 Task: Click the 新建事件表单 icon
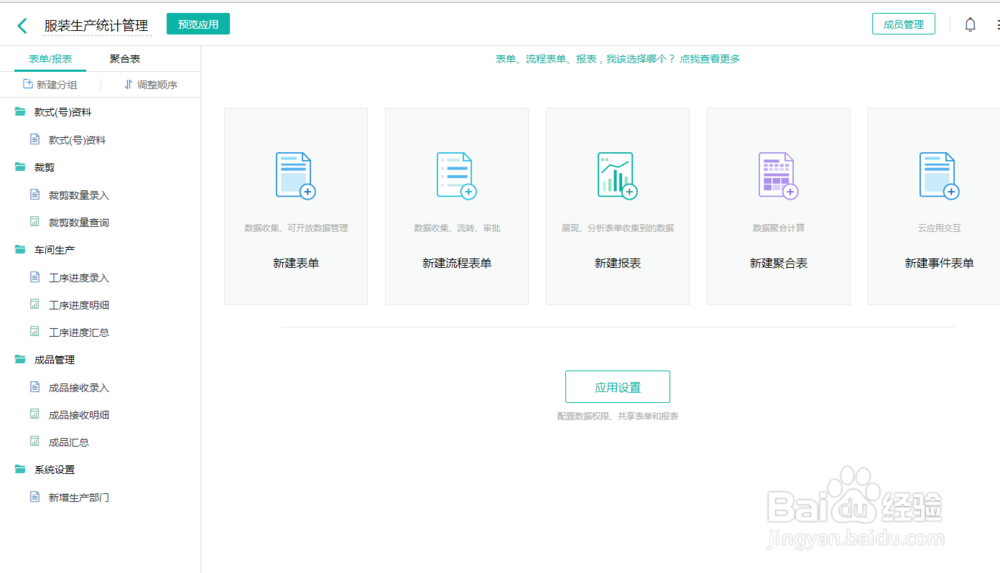(x=939, y=175)
